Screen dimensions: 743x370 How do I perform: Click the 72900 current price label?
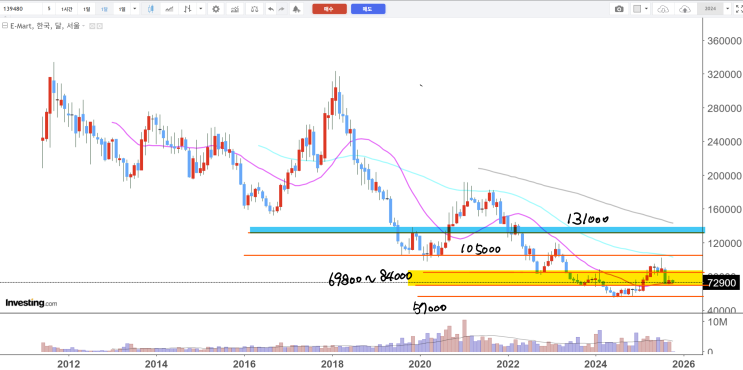722,283
